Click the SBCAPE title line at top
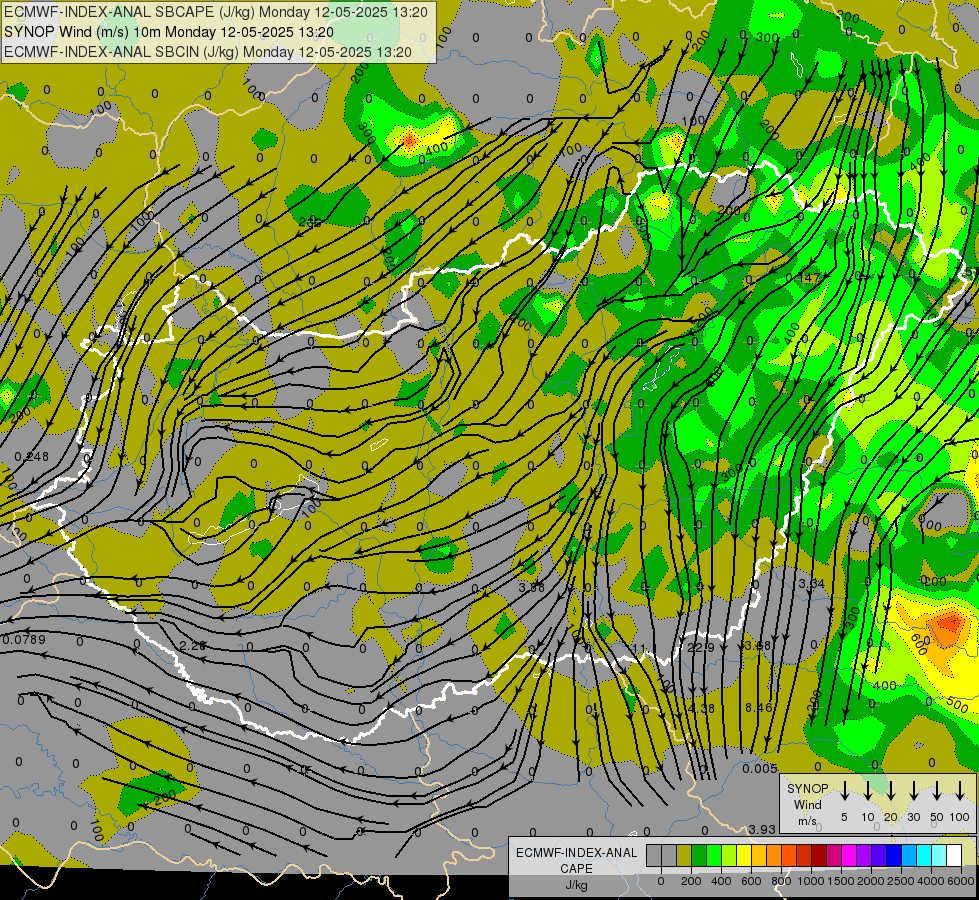The width and height of the screenshot is (979, 900). pyautogui.click(x=216, y=12)
